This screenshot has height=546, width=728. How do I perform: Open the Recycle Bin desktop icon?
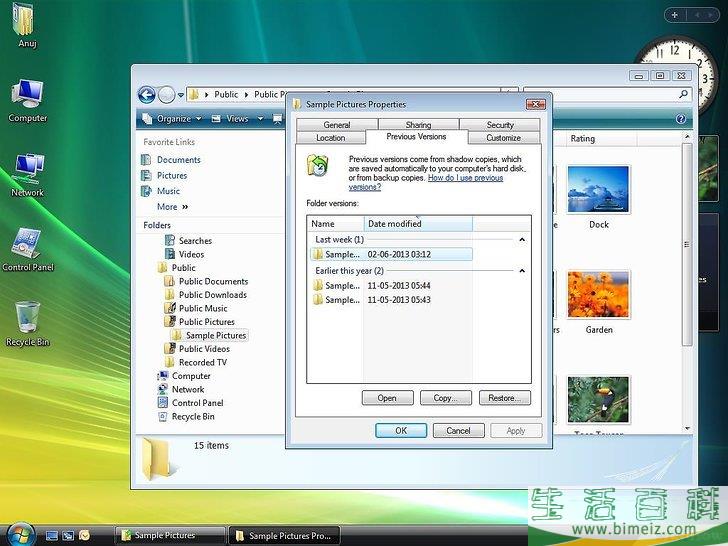pos(27,324)
